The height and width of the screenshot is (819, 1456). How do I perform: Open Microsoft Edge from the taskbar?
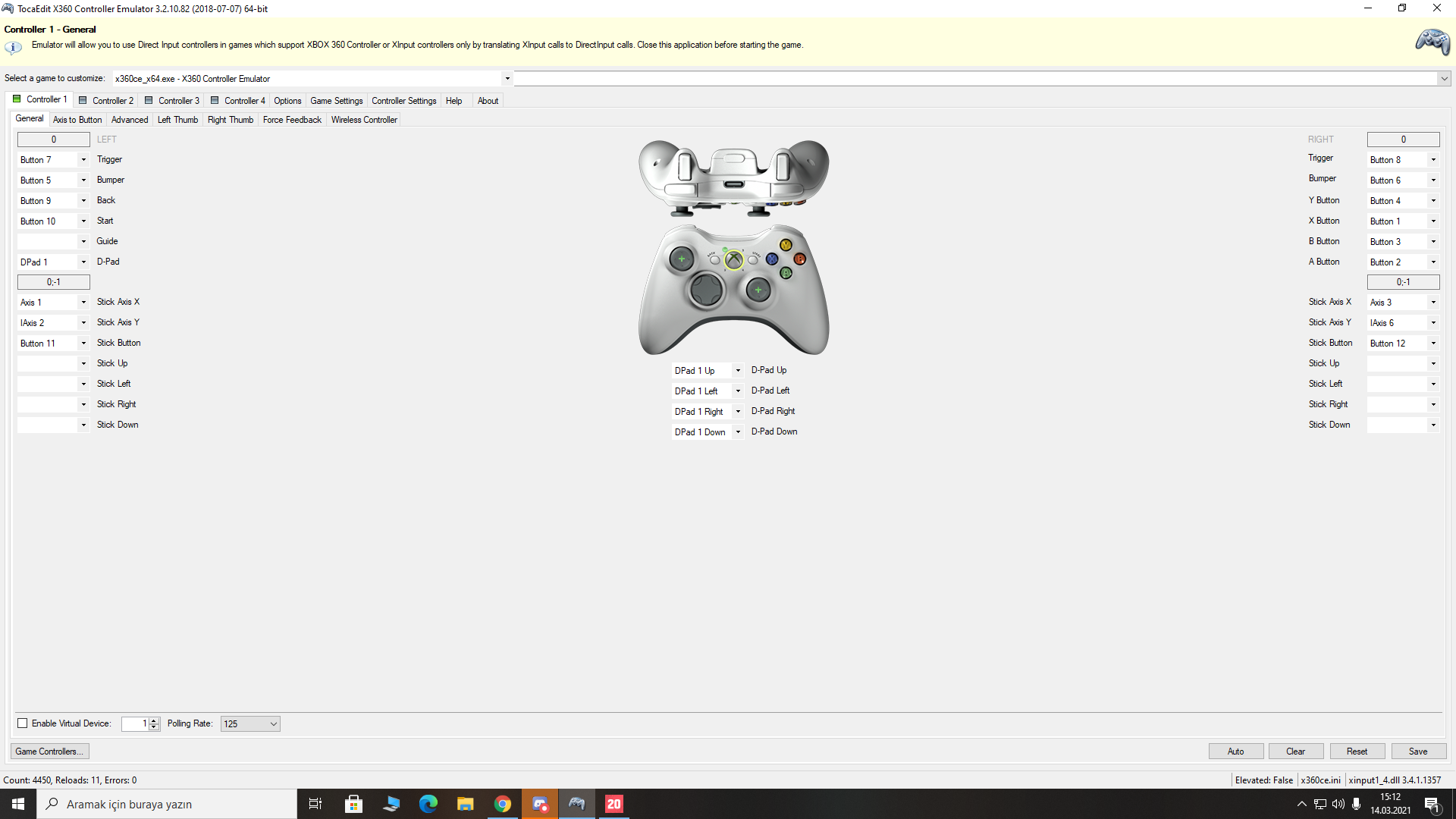(428, 804)
